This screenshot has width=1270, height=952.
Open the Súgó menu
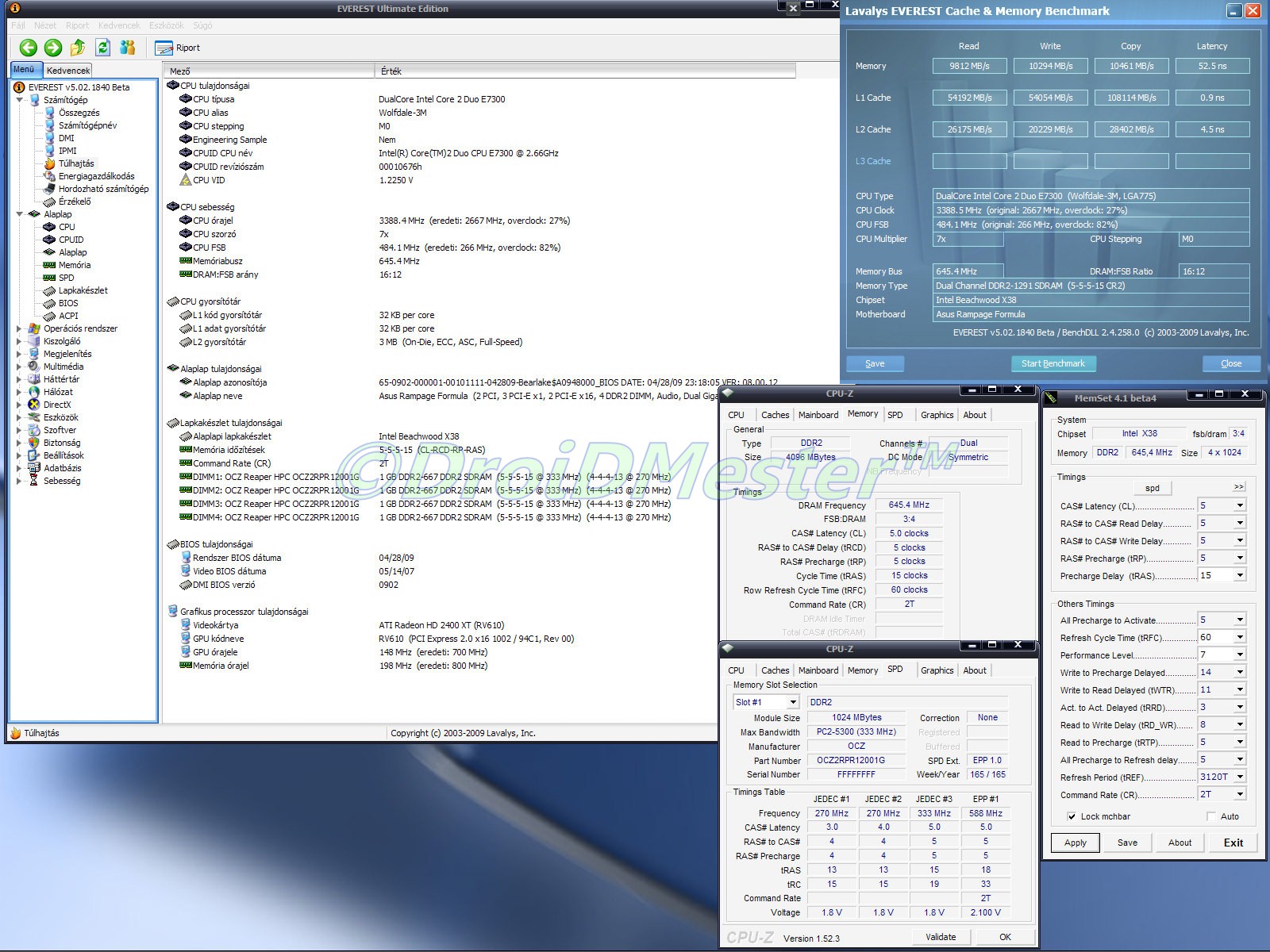202,25
